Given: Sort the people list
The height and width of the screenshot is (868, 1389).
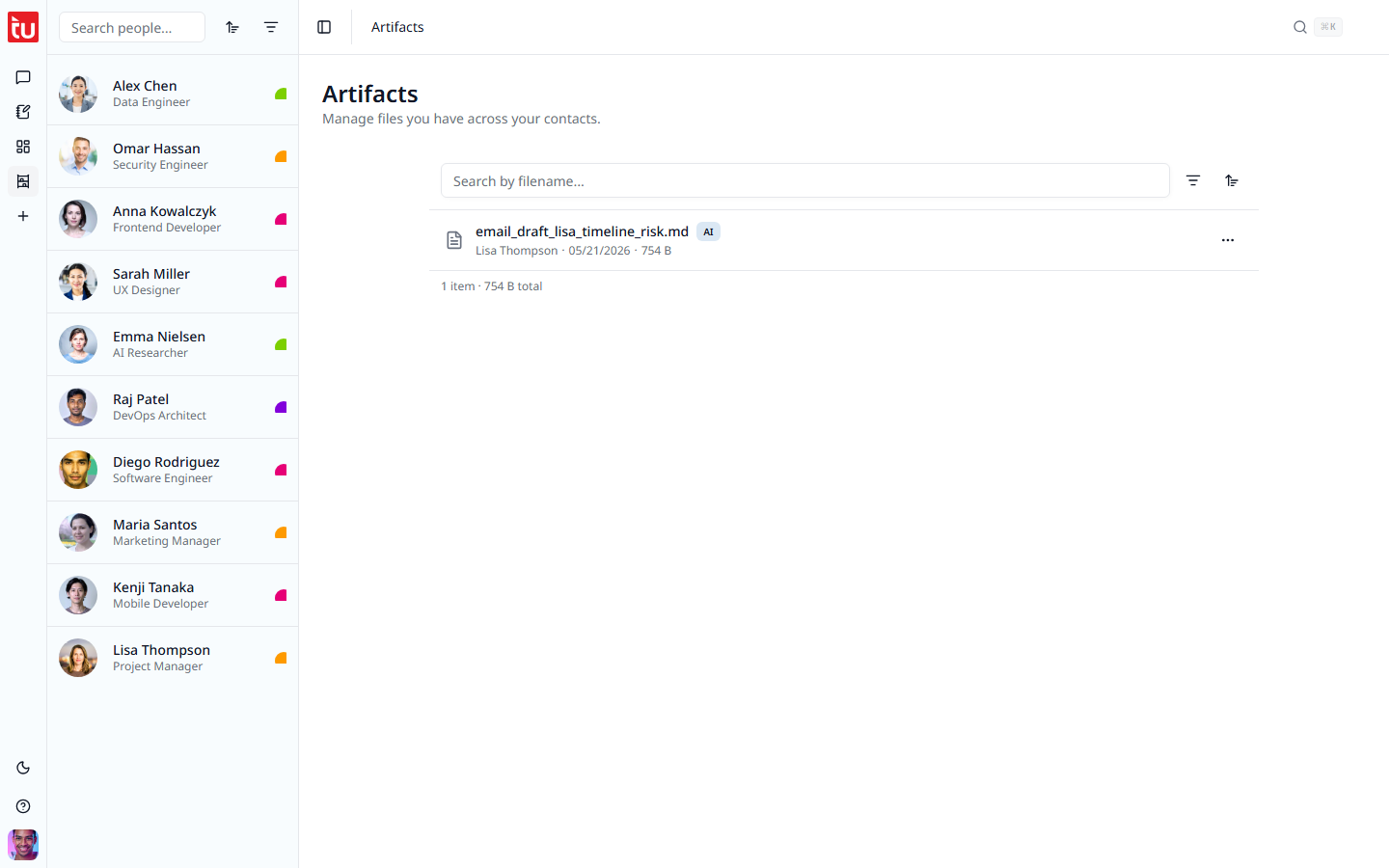Looking at the screenshot, I should click(x=232, y=27).
